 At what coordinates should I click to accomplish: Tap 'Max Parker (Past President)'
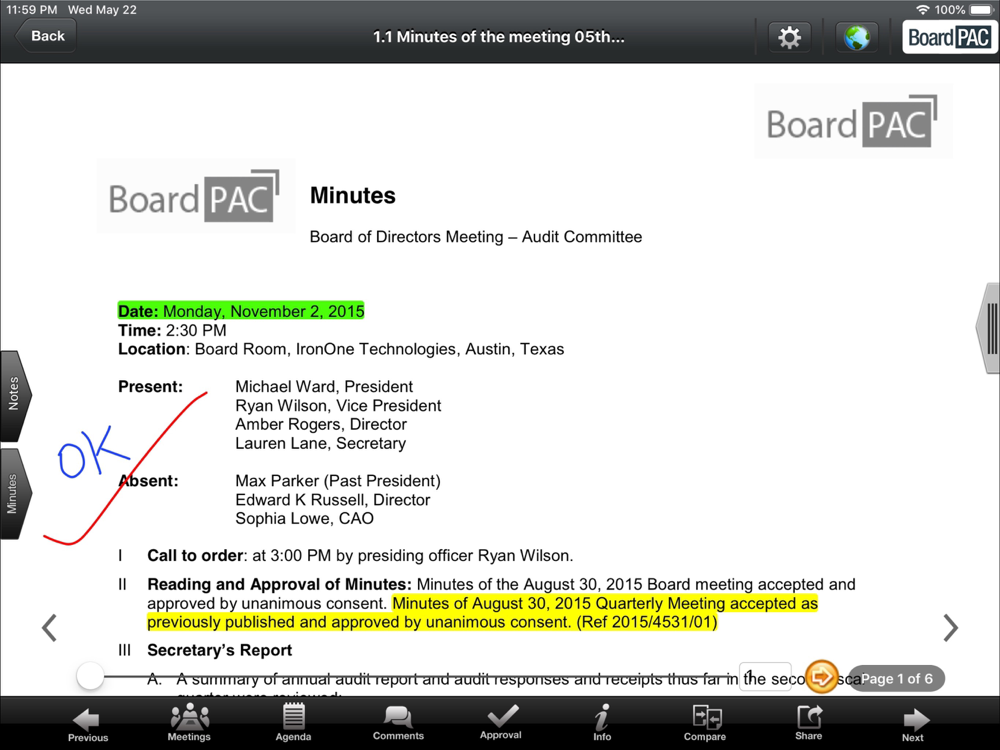pyautogui.click(x=338, y=481)
